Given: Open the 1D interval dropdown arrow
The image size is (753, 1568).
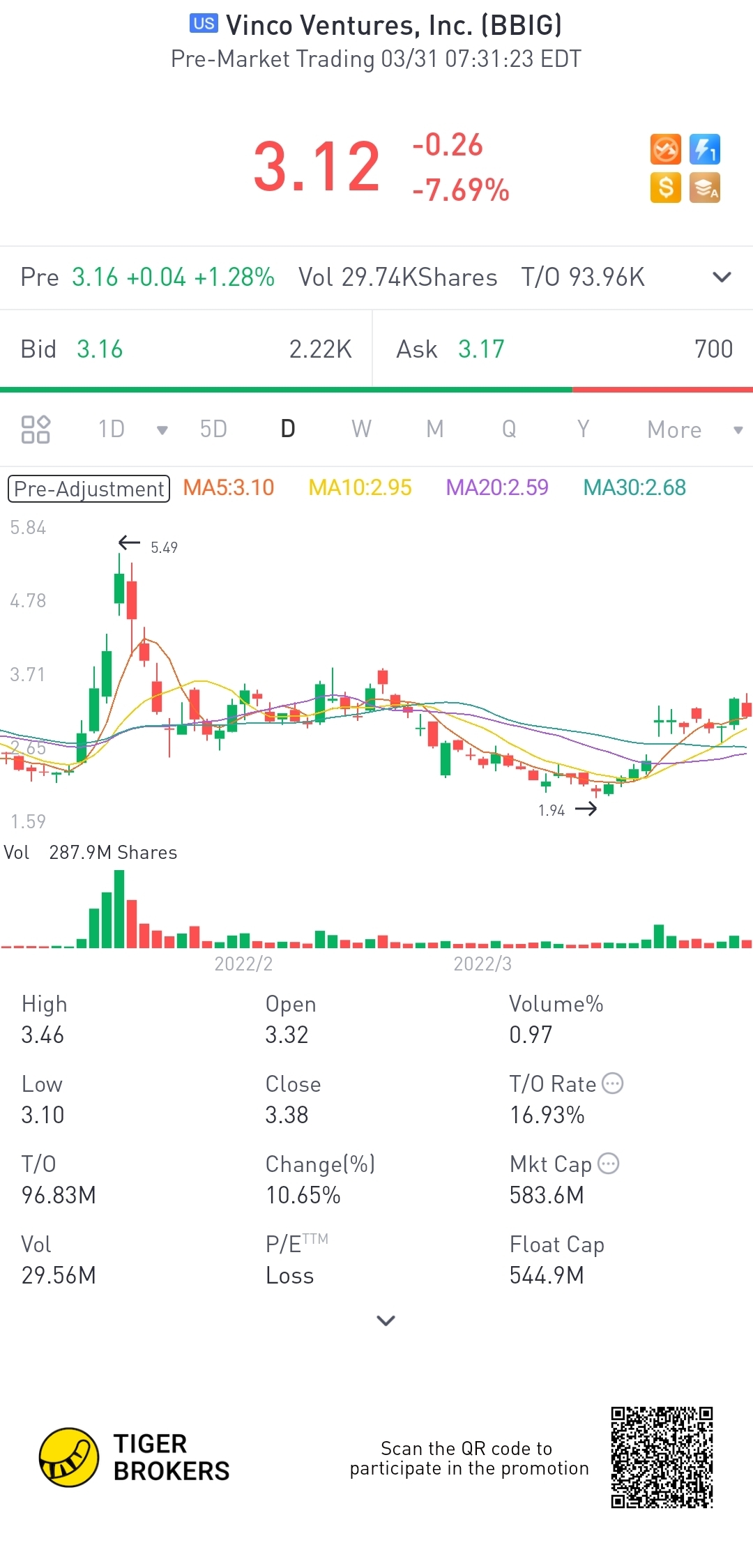Looking at the screenshot, I should click(162, 430).
